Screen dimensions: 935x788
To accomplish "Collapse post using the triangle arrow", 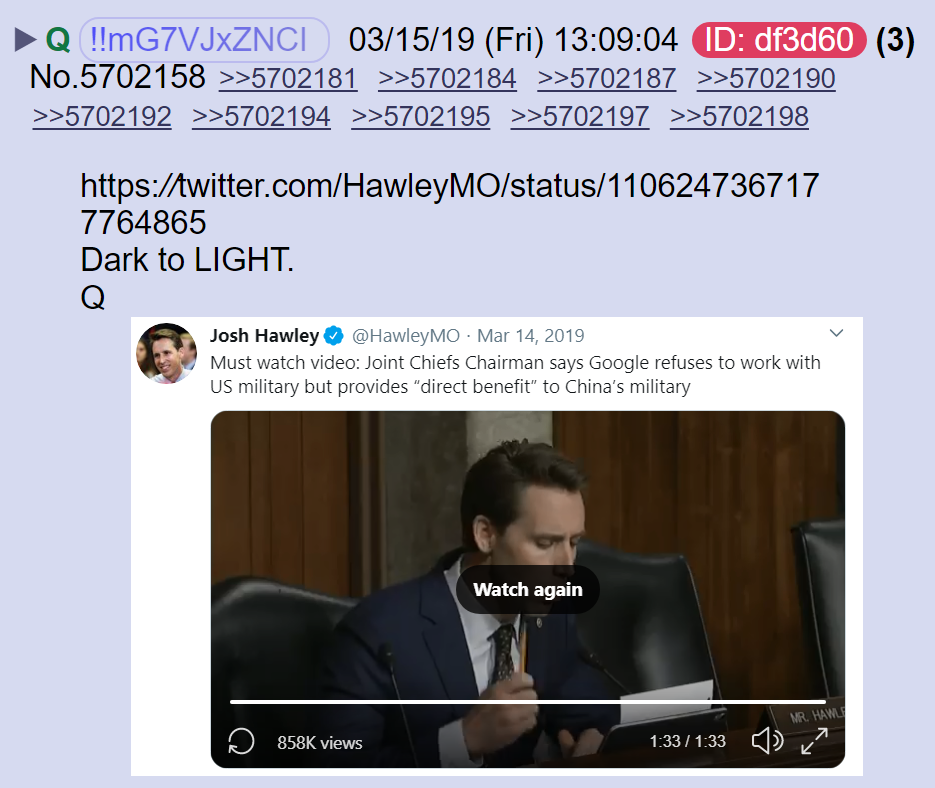I will click(26, 40).
